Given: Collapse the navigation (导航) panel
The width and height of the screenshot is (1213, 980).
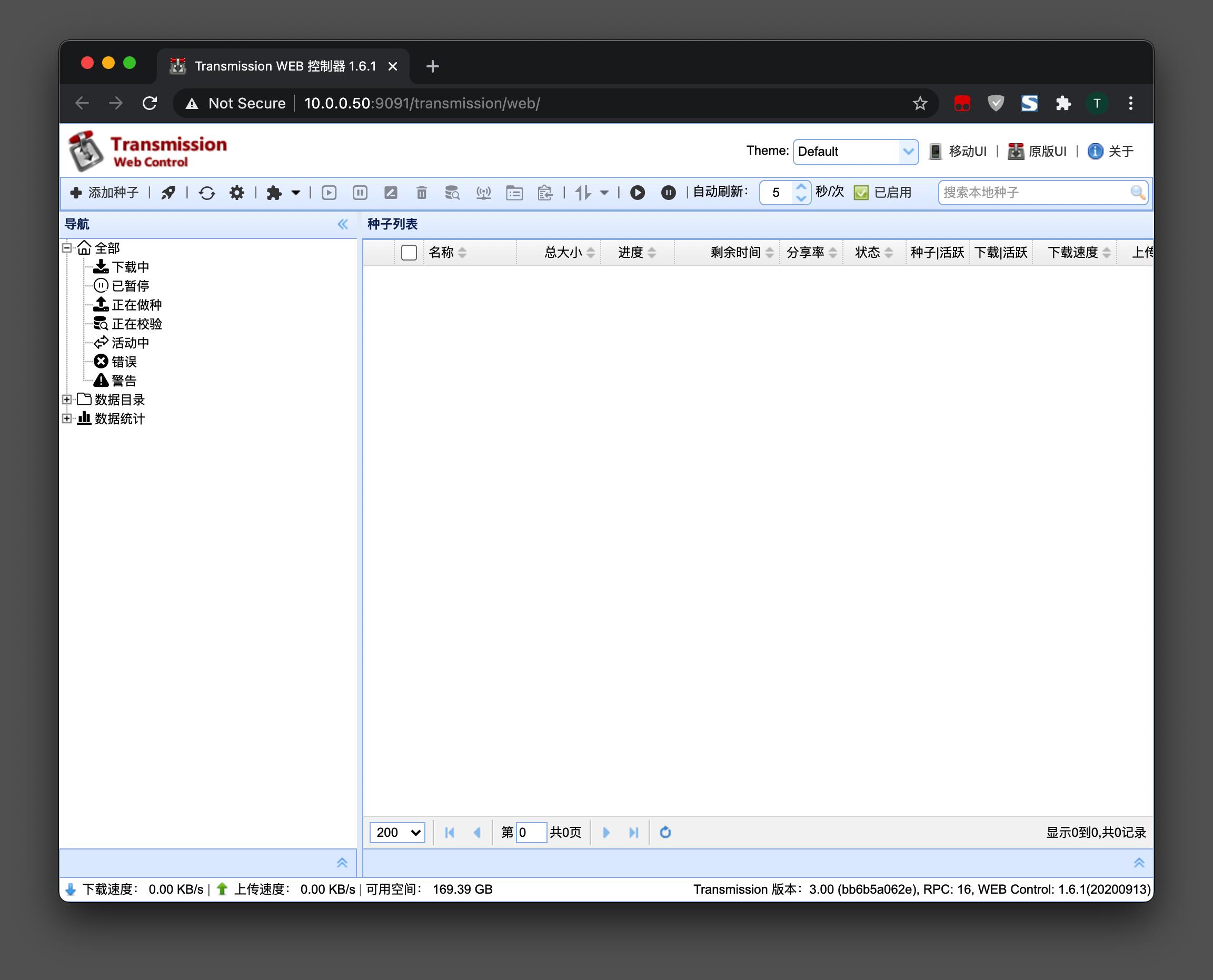Looking at the screenshot, I should 342,224.
